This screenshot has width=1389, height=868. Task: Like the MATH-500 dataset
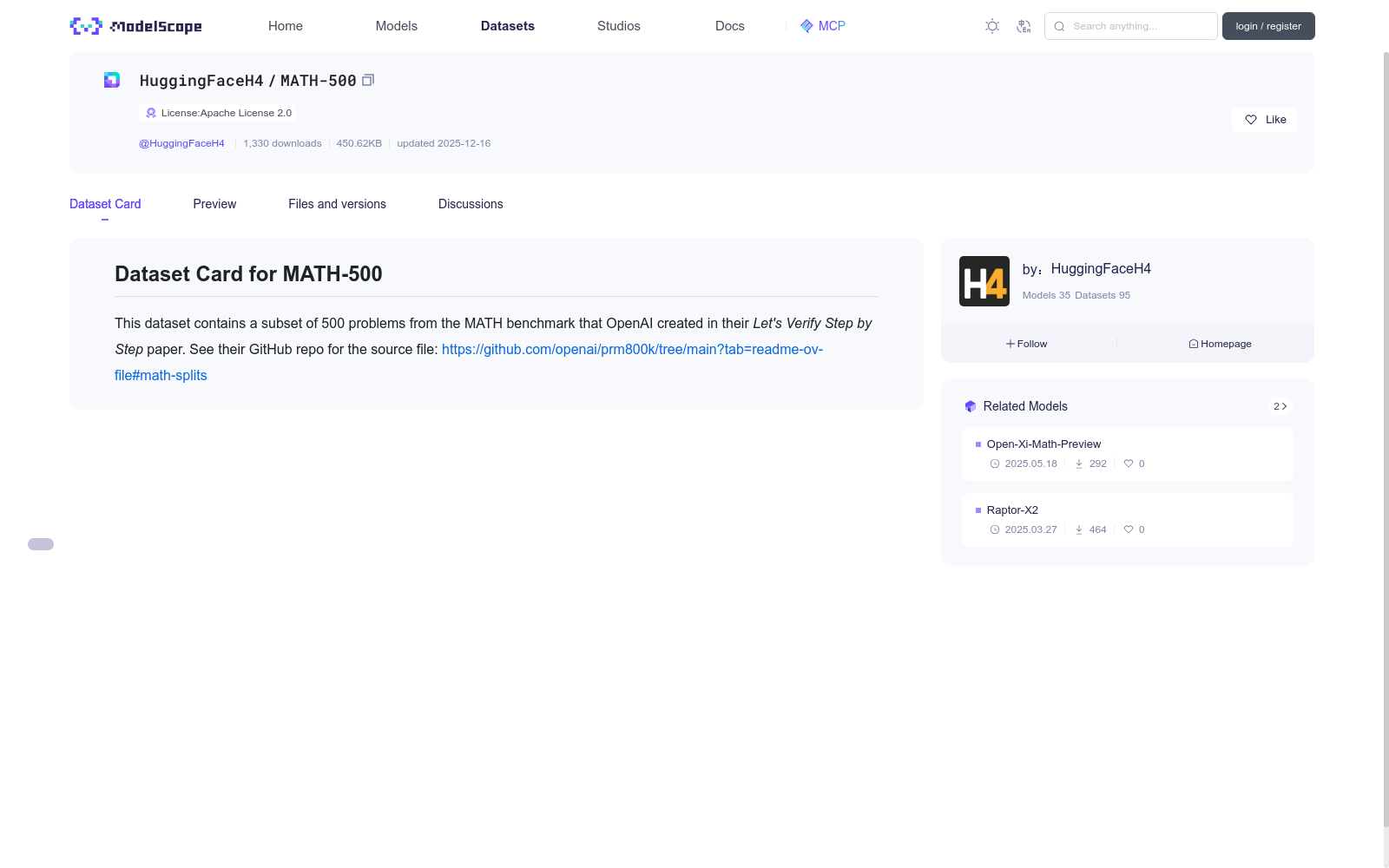(1264, 120)
